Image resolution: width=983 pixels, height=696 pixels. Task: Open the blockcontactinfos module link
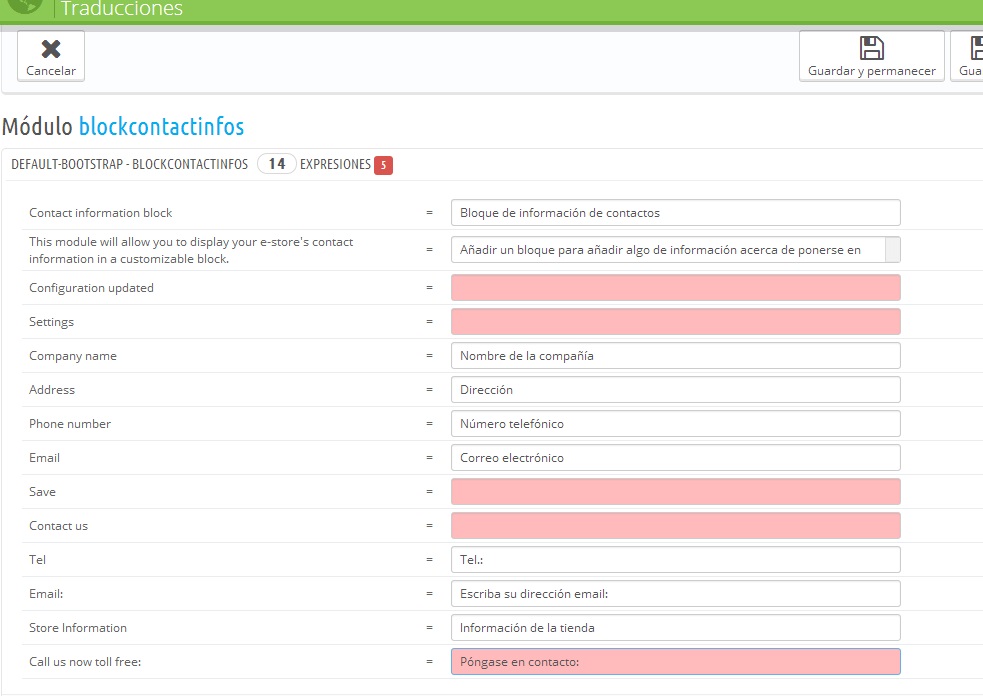161,126
